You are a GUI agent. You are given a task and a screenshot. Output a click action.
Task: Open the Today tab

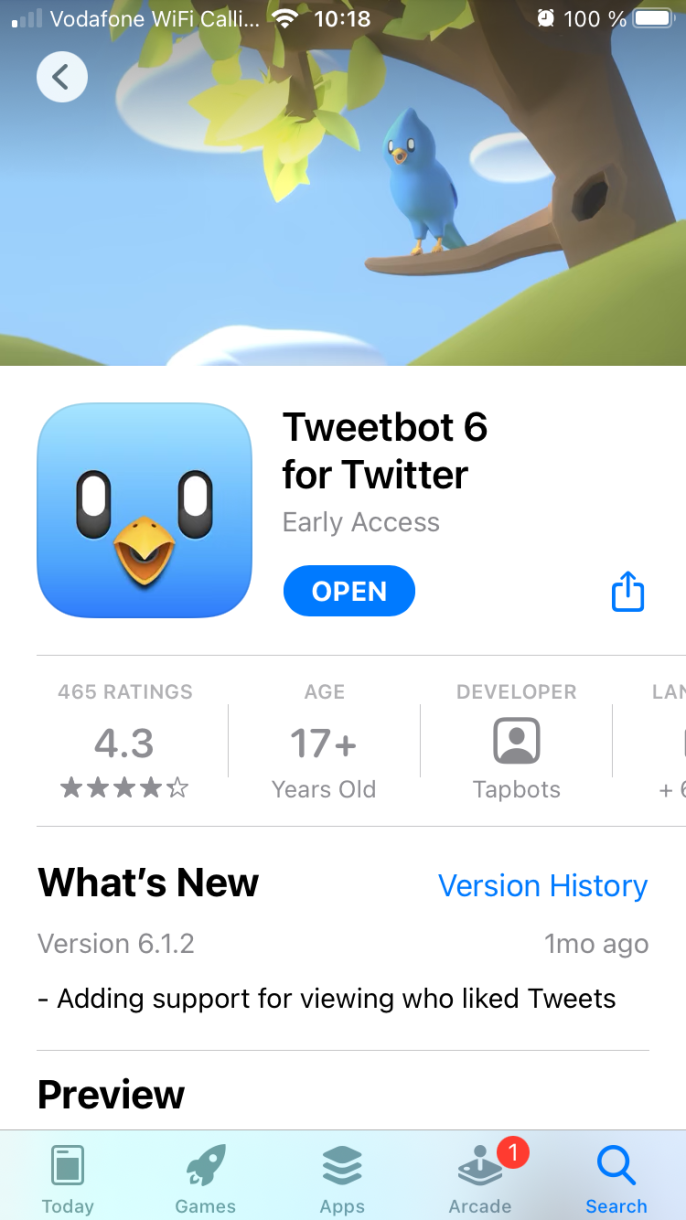(x=68, y=1179)
